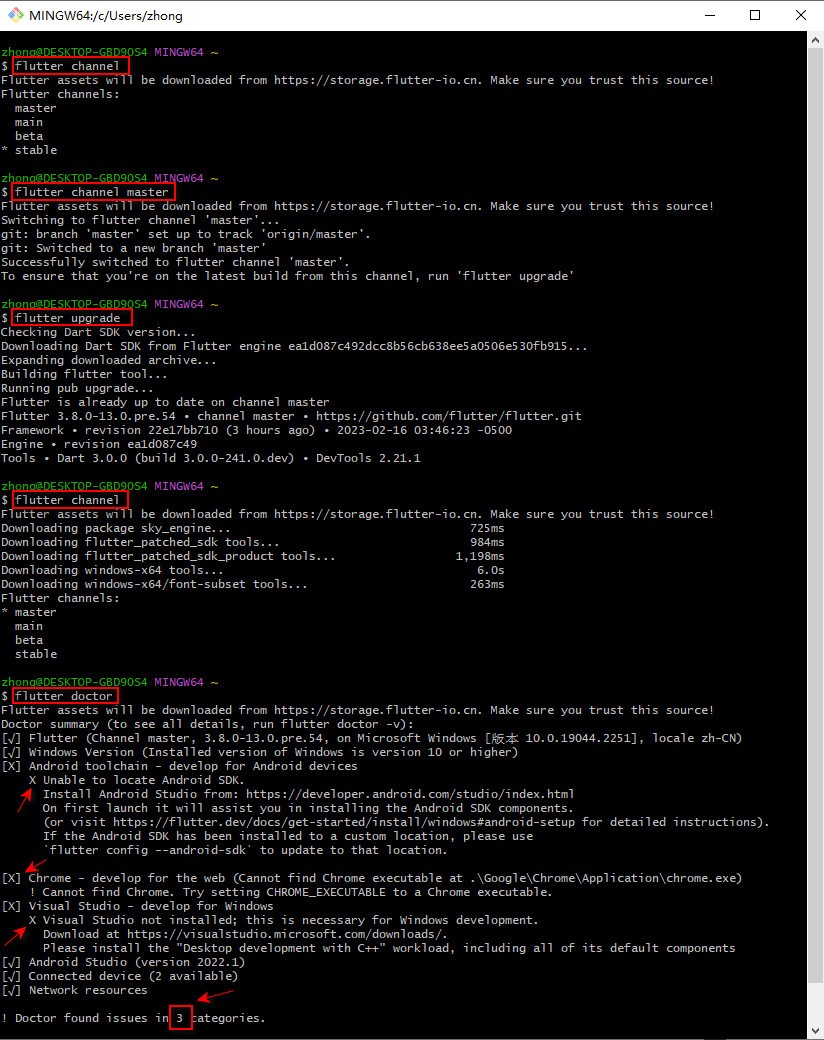Click 'Framework • revision 22e17bb710' line
This screenshot has height=1040, width=824.
coord(256,430)
